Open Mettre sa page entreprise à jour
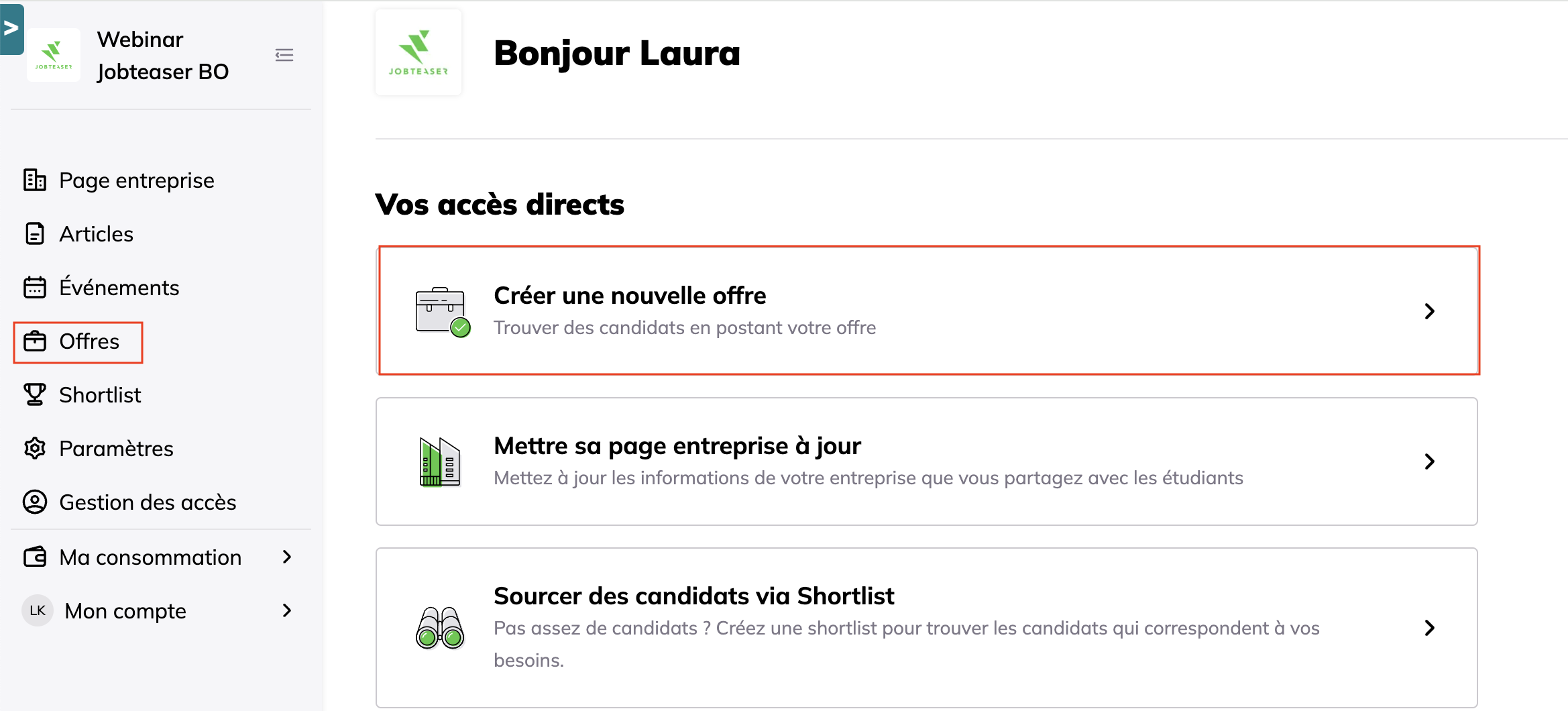1568x711 pixels. click(x=927, y=461)
